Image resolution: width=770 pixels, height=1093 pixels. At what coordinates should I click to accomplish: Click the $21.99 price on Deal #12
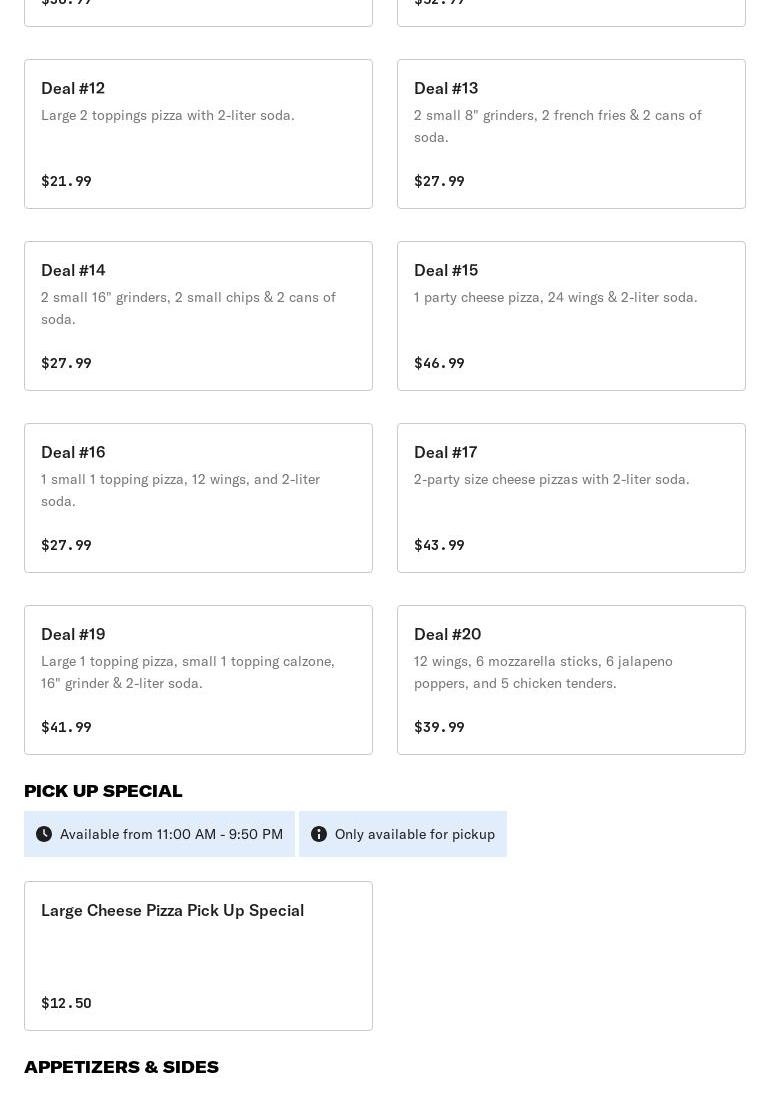pos(66,181)
